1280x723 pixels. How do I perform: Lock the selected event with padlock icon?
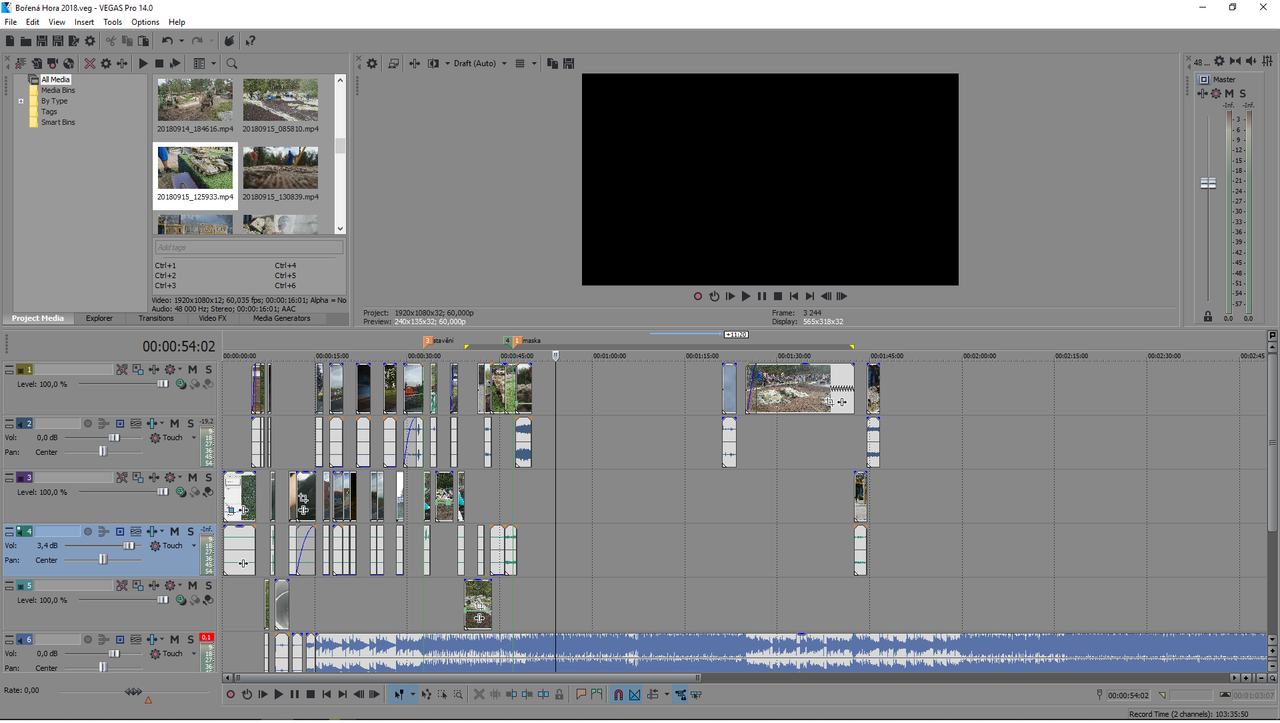tap(559, 694)
